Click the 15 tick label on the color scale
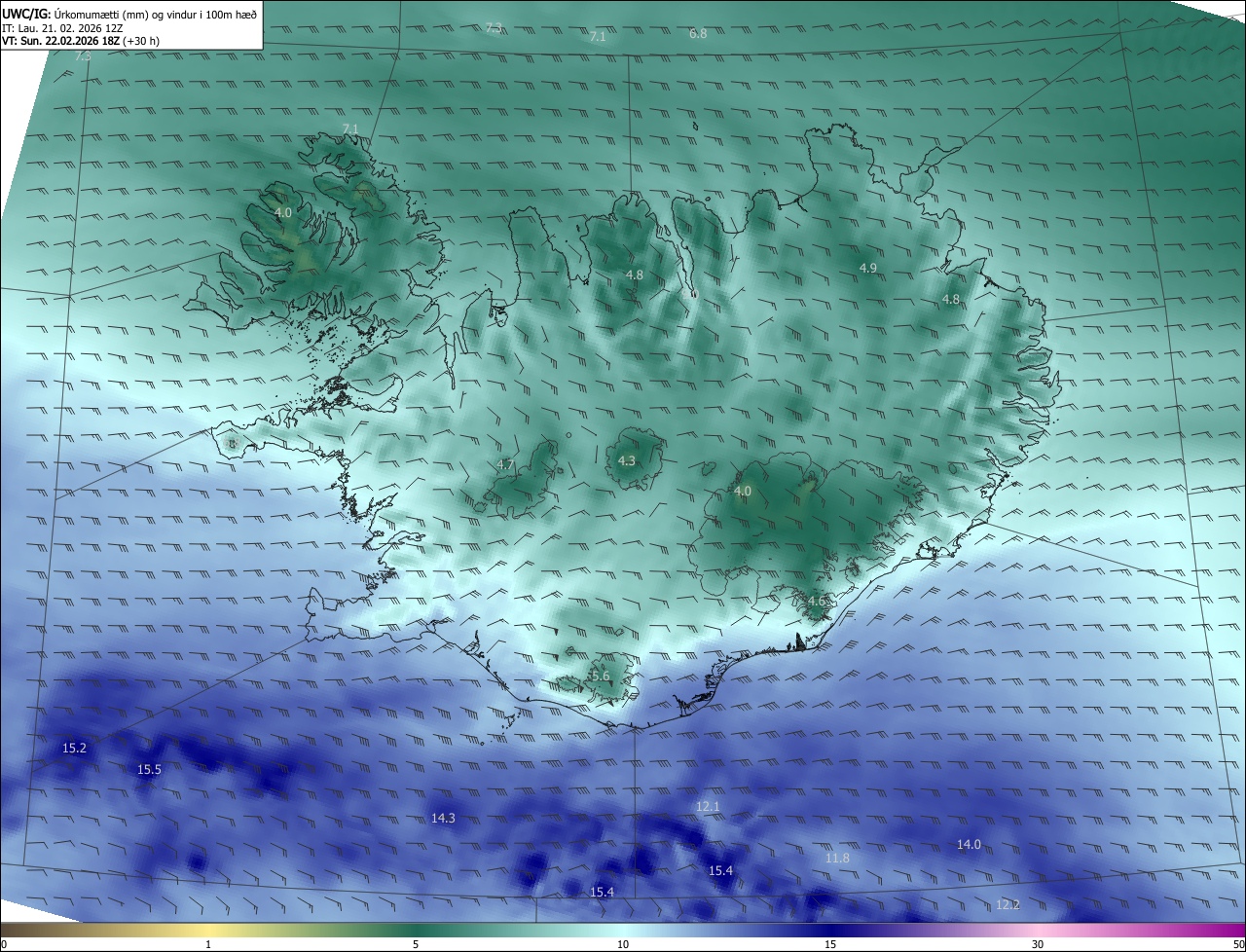This screenshot has height=952, width=1246. click(x=830, y=944)
